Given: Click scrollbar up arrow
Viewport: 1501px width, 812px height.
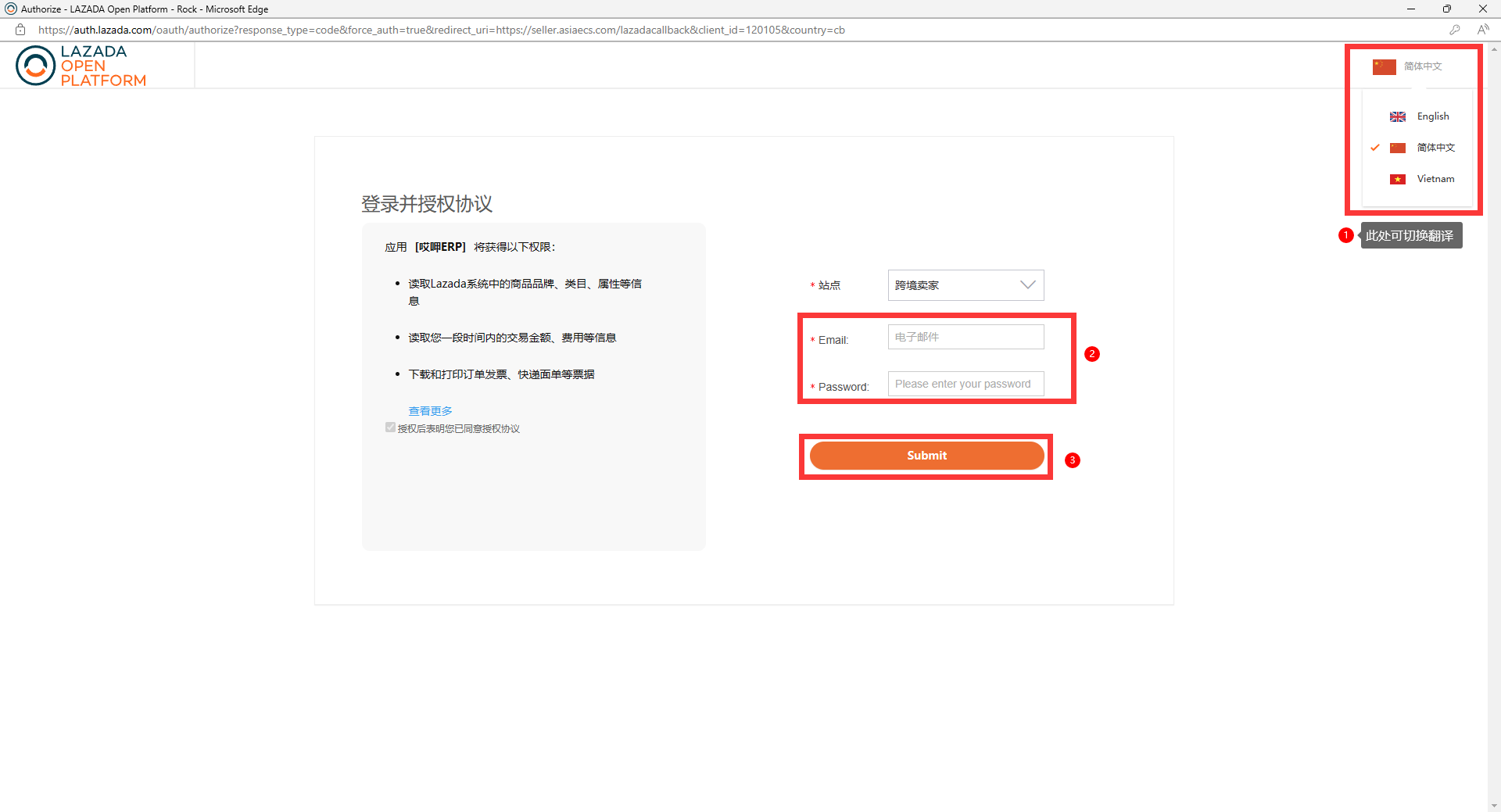Looking at the screenshot, I should pyautogui.click(x=1494, y=49).
